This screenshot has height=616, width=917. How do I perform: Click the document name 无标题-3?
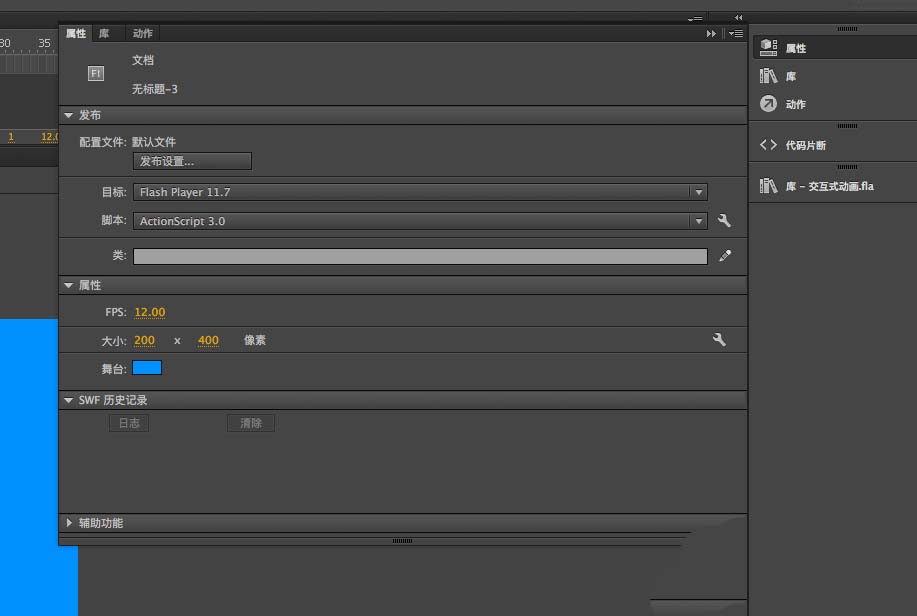154,89
